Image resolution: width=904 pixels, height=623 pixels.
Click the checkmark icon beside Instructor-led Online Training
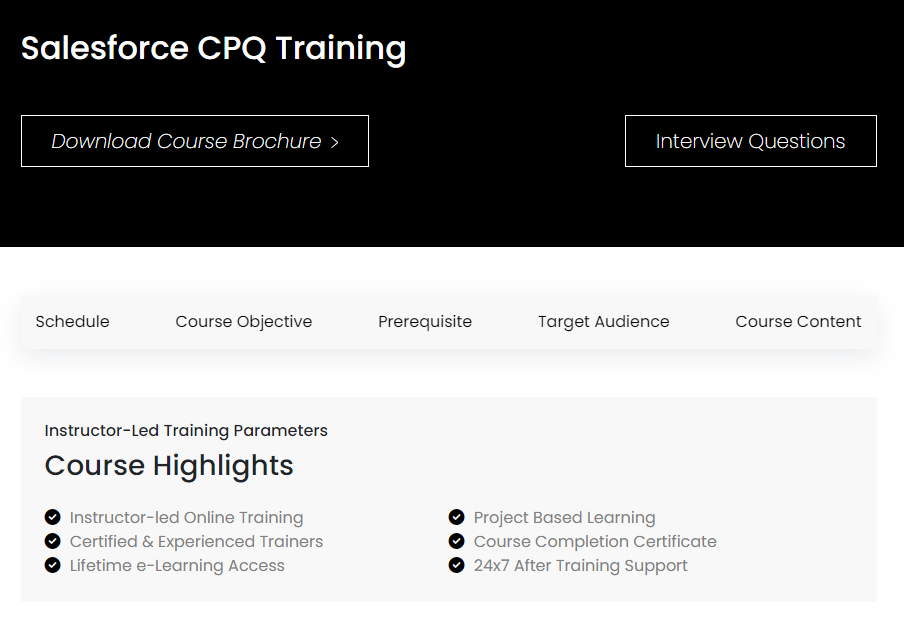[x=52, y=517]
